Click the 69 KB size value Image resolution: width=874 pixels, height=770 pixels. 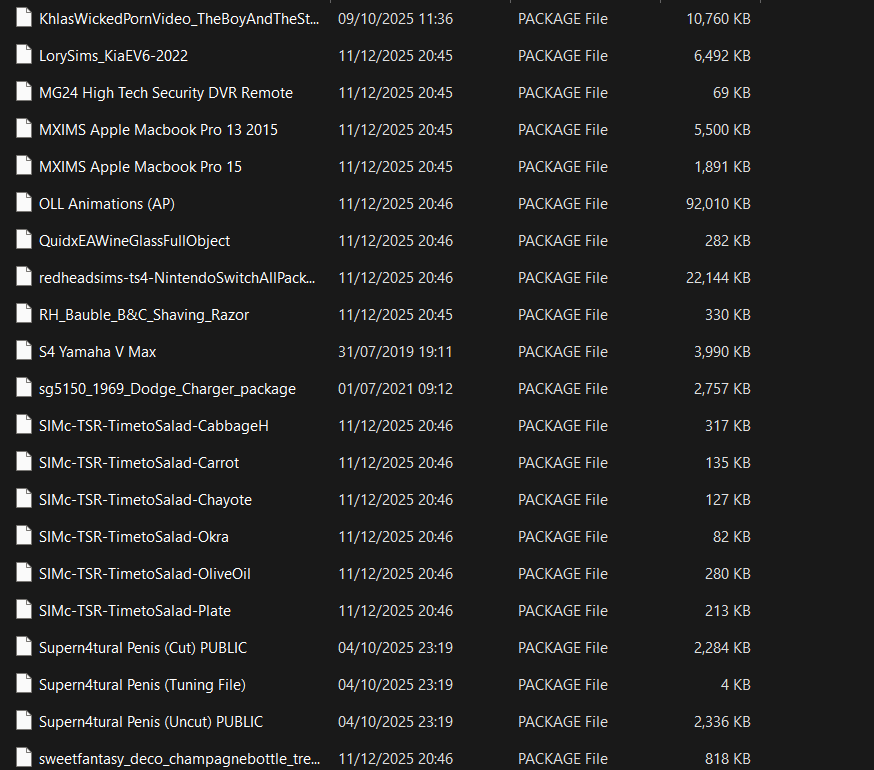click(x=731, y=93)
